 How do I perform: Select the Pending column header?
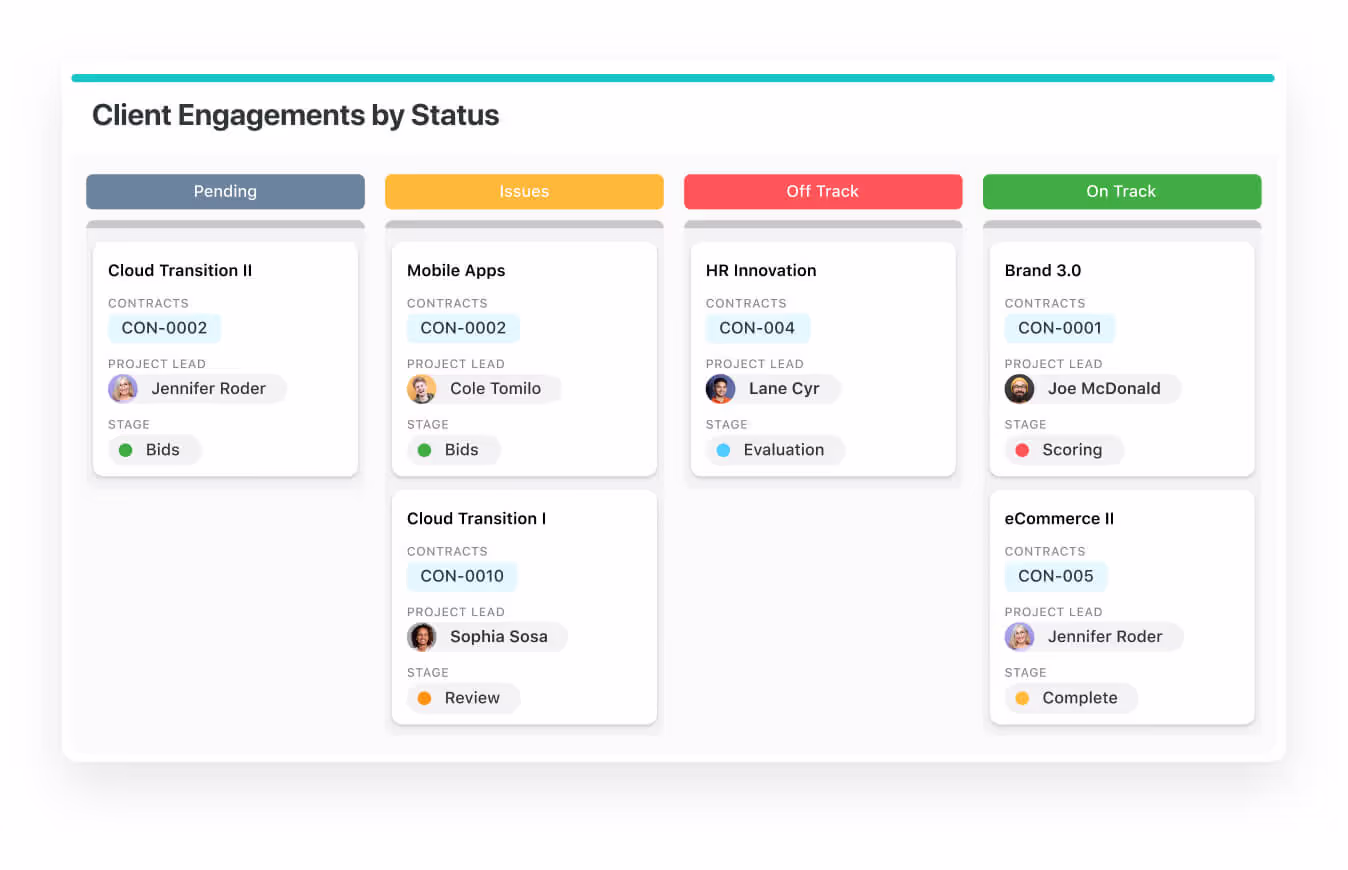tap(225, 192)
